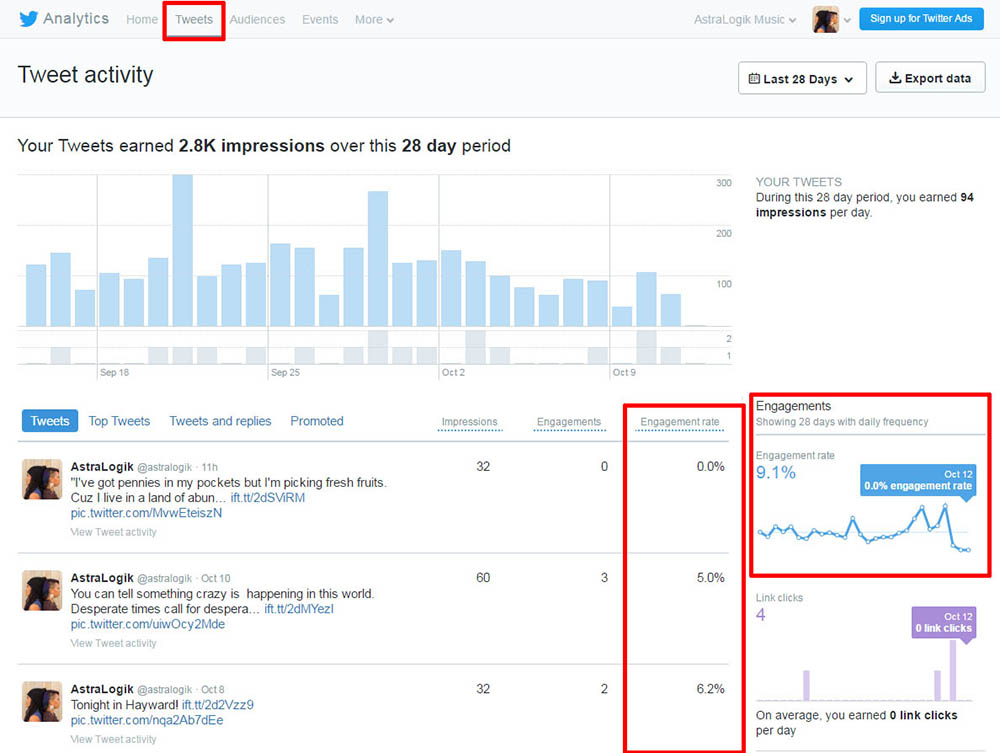The height and width of the screenshot is (753, 1000).
Task: Click the Sep 25 chart axis label
Action: [285, 372]
